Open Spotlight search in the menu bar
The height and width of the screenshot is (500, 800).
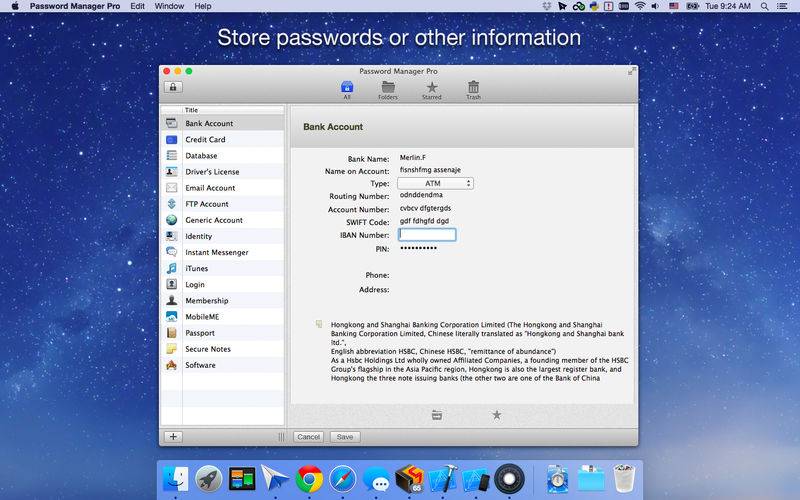point(764,6)
